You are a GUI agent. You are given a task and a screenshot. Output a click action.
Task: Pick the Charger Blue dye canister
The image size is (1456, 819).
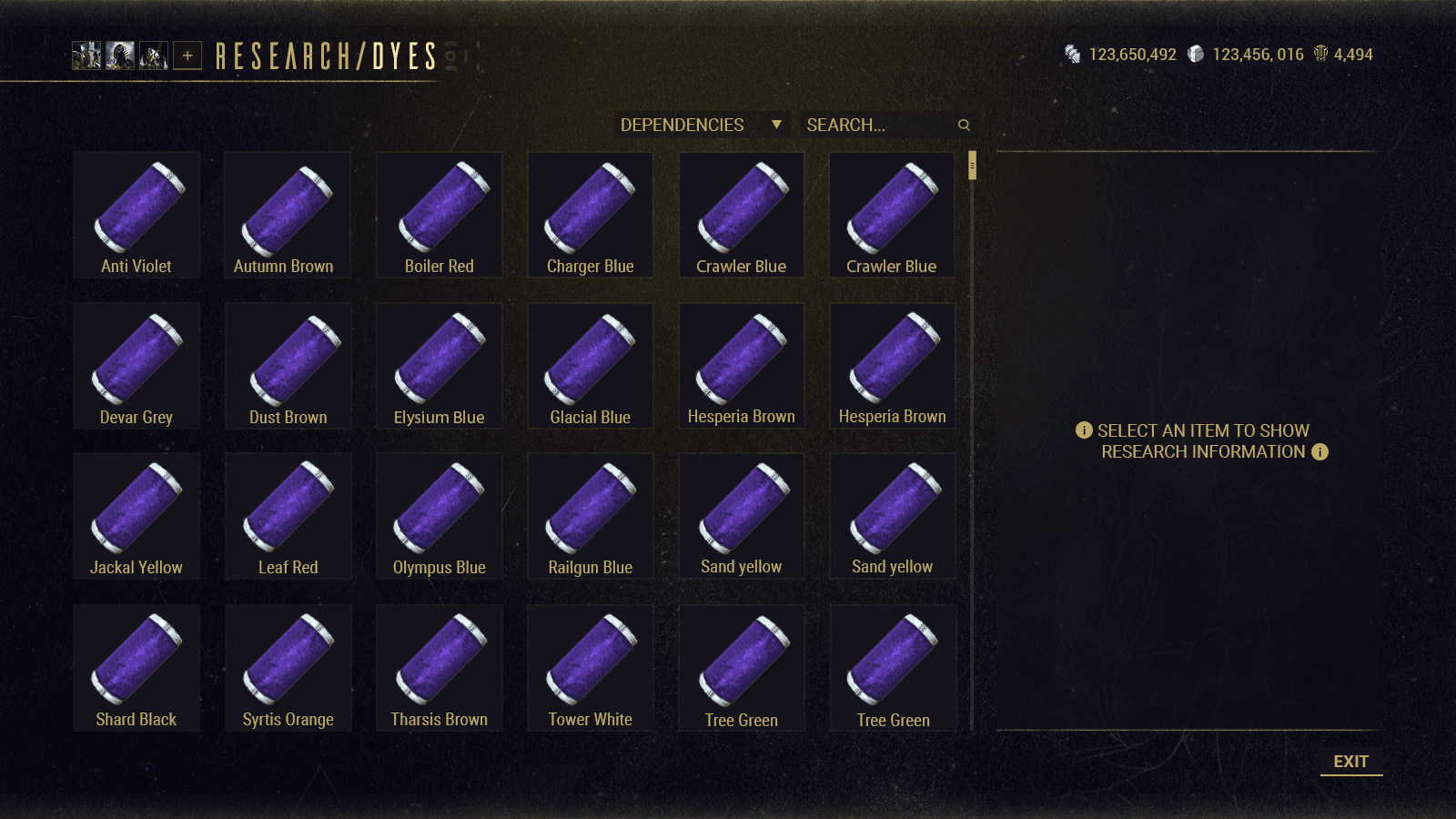coord(590,215)
